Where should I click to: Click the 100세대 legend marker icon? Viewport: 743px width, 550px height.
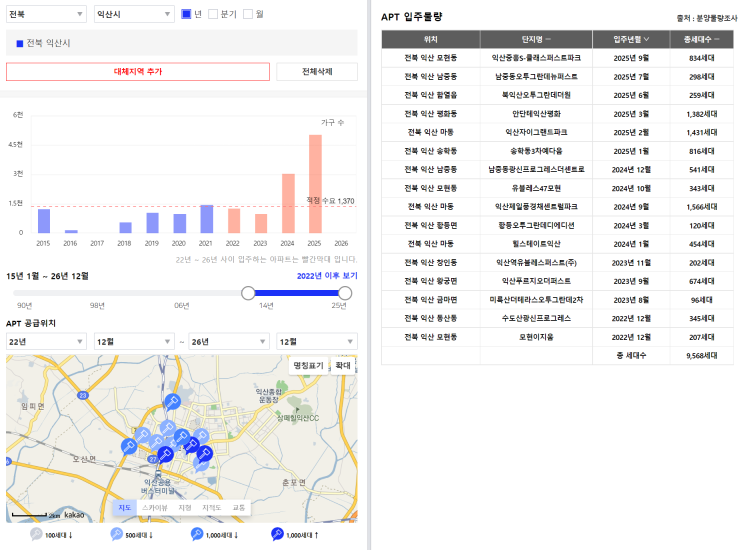(36, 534)
